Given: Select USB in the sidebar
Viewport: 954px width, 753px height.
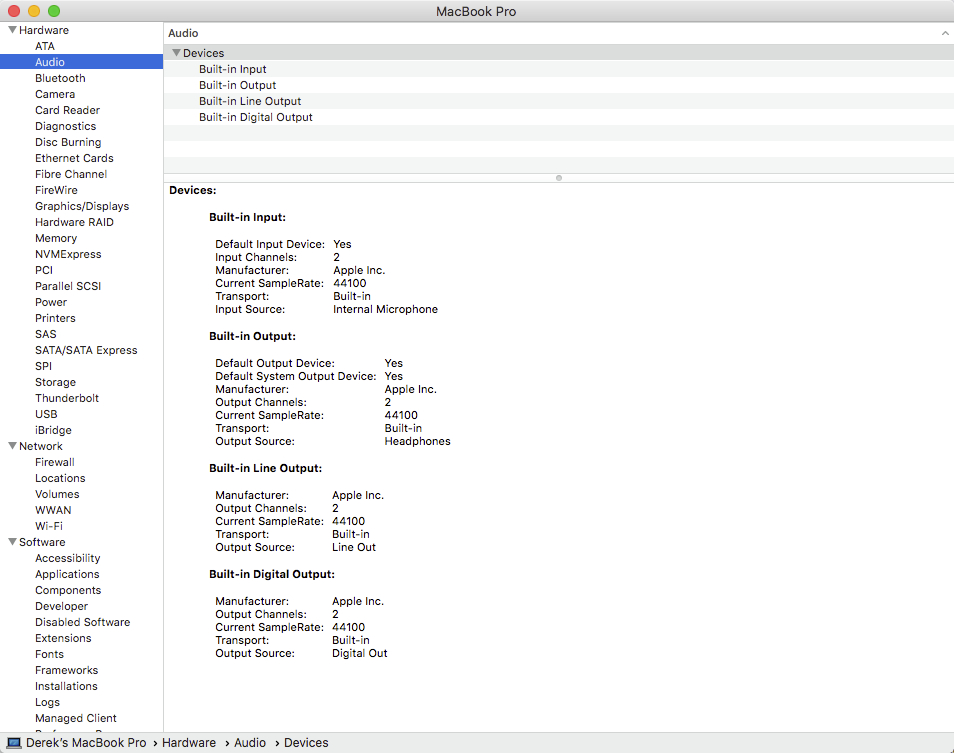Looking at the screenshot, I should [46, 414].
